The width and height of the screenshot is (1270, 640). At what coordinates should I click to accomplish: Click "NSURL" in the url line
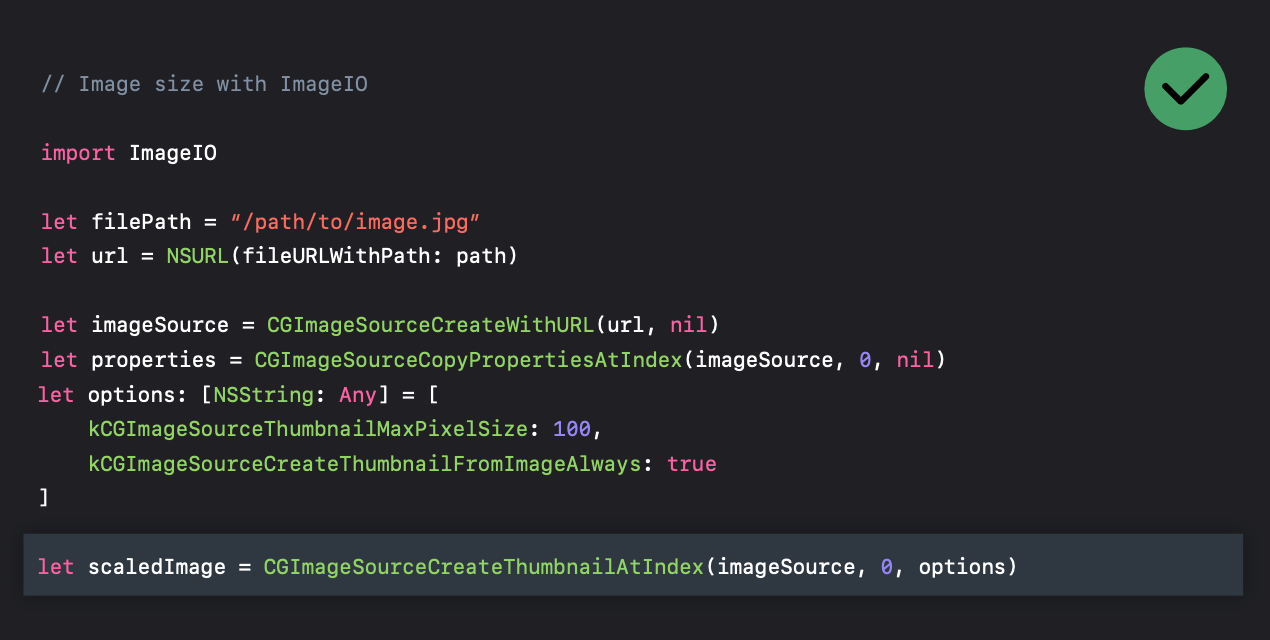198,256
